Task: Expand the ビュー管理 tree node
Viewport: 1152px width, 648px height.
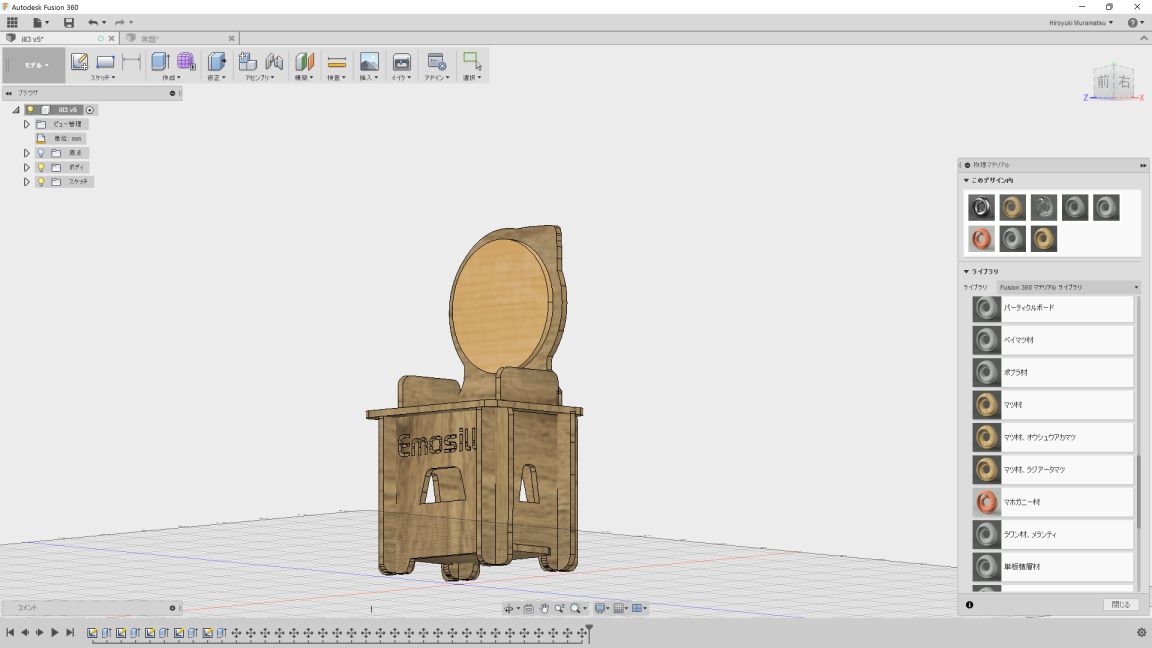Action: (26, 124)
